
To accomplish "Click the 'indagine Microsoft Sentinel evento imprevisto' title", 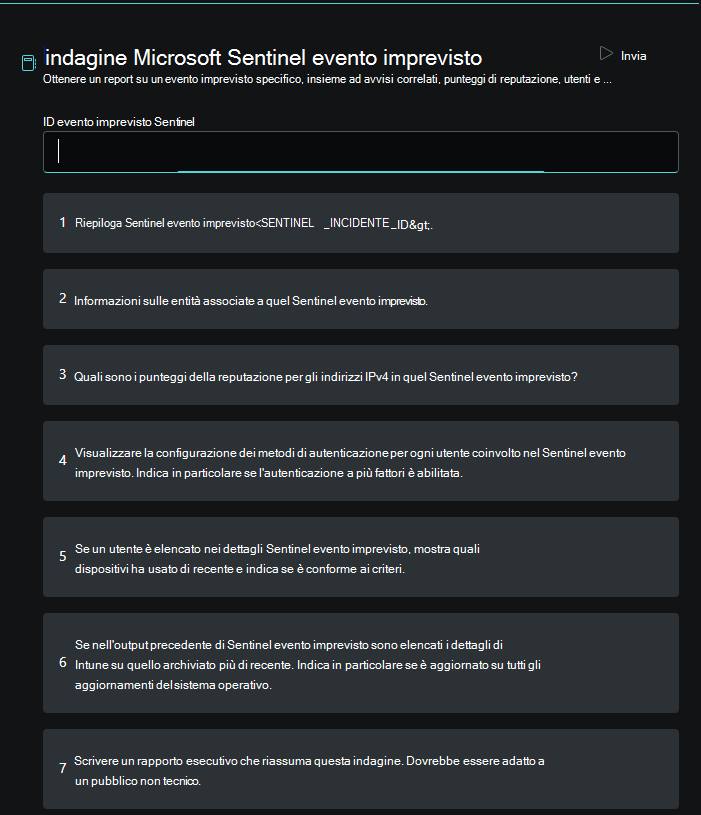I will (263, 58).
